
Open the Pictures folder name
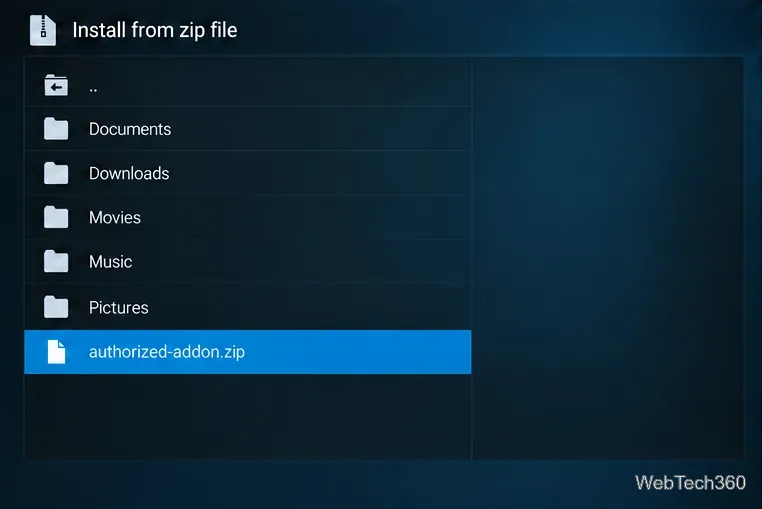119,308
